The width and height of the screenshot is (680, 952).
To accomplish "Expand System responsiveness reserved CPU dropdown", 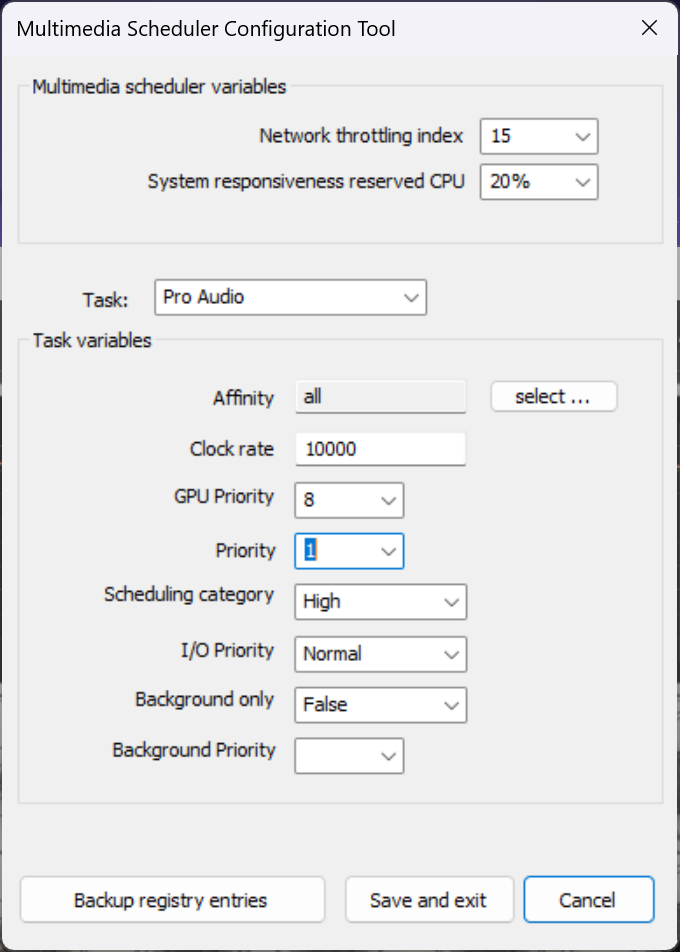I will 539,182.
